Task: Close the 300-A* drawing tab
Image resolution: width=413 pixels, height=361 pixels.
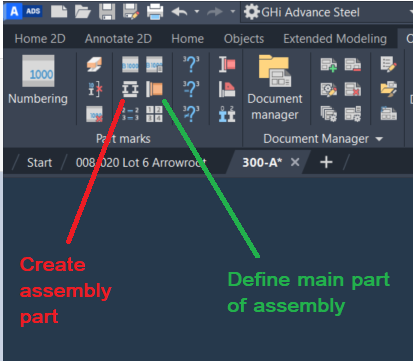Action: [295, 162]
